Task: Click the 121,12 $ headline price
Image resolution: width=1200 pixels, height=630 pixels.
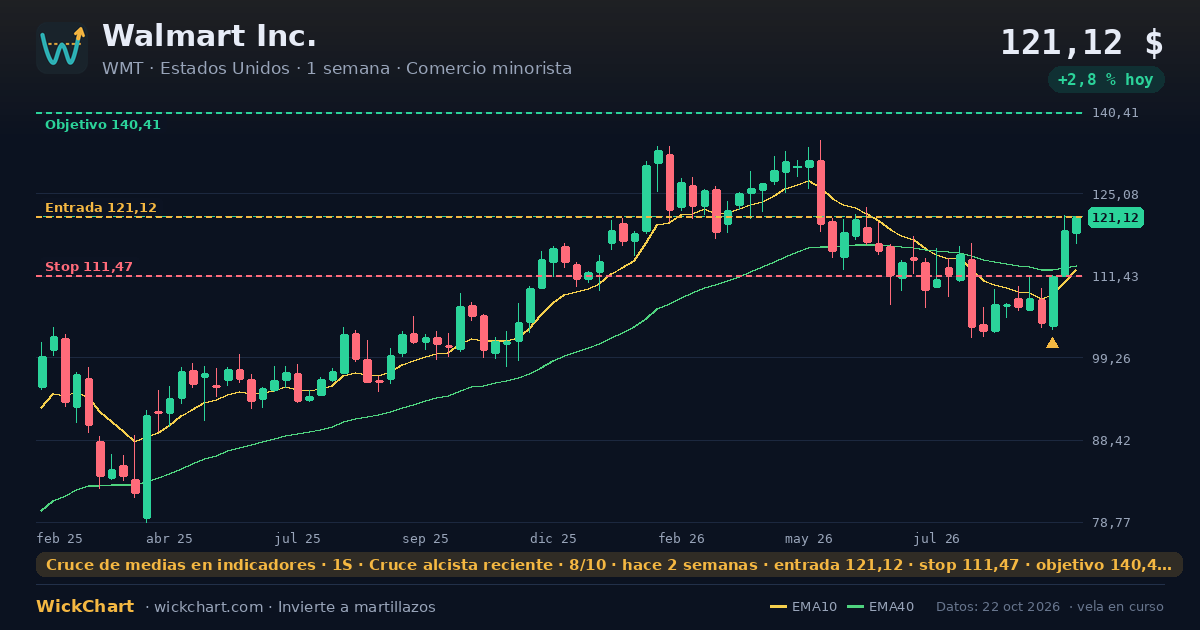Action: 1082,42
